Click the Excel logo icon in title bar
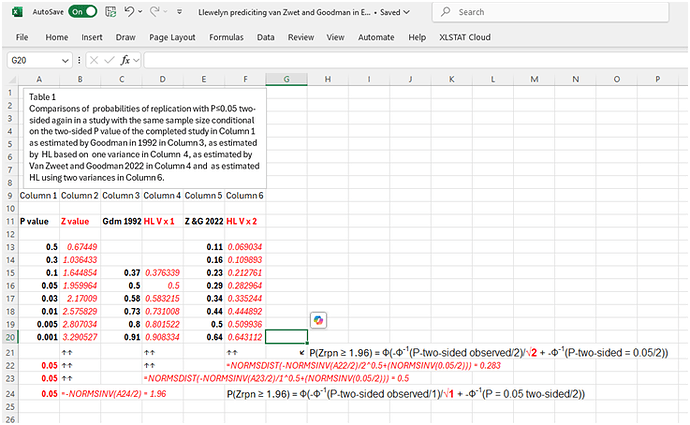690x425 pixels. coord(15,12)
